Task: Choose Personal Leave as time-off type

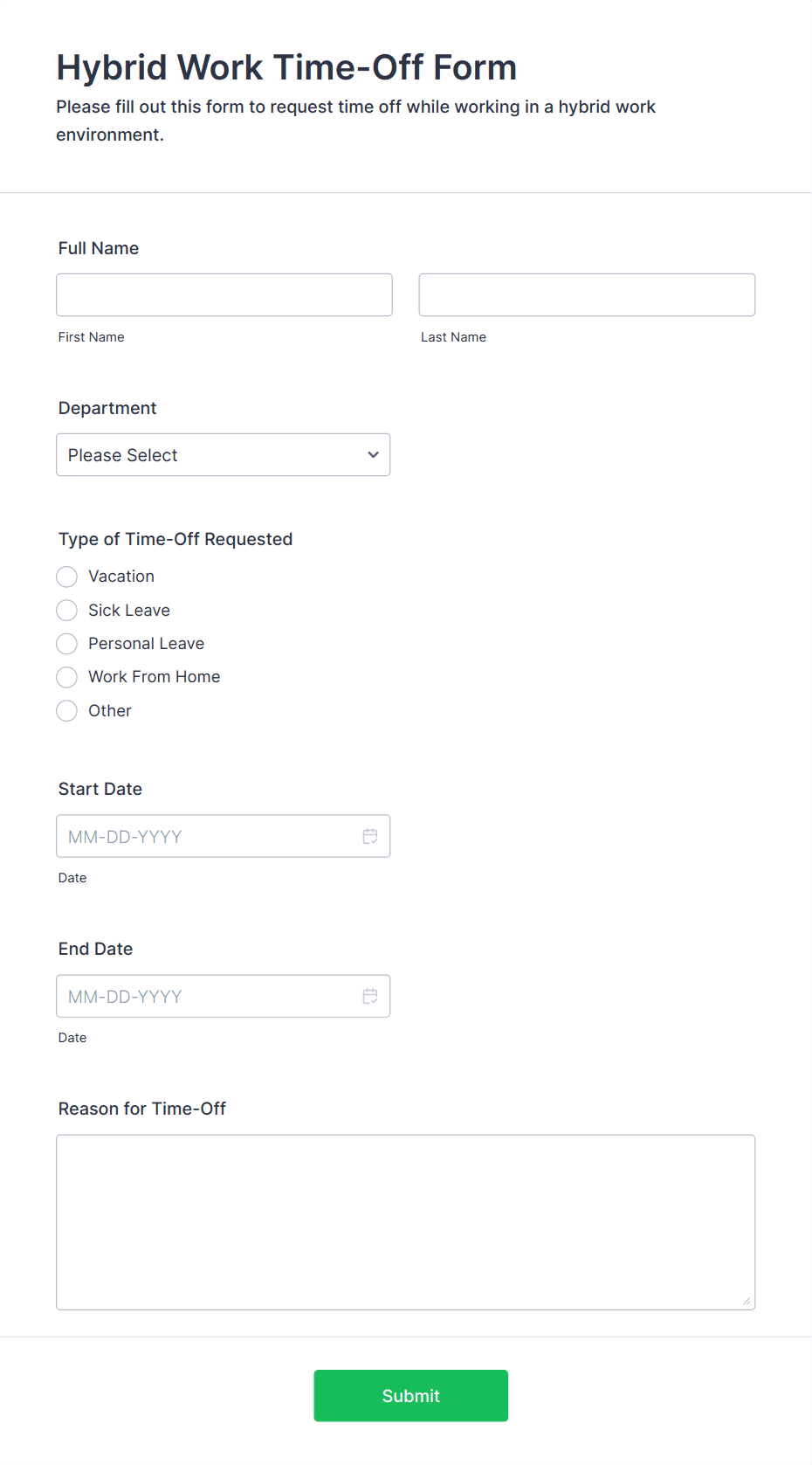Action: point(66,644)
